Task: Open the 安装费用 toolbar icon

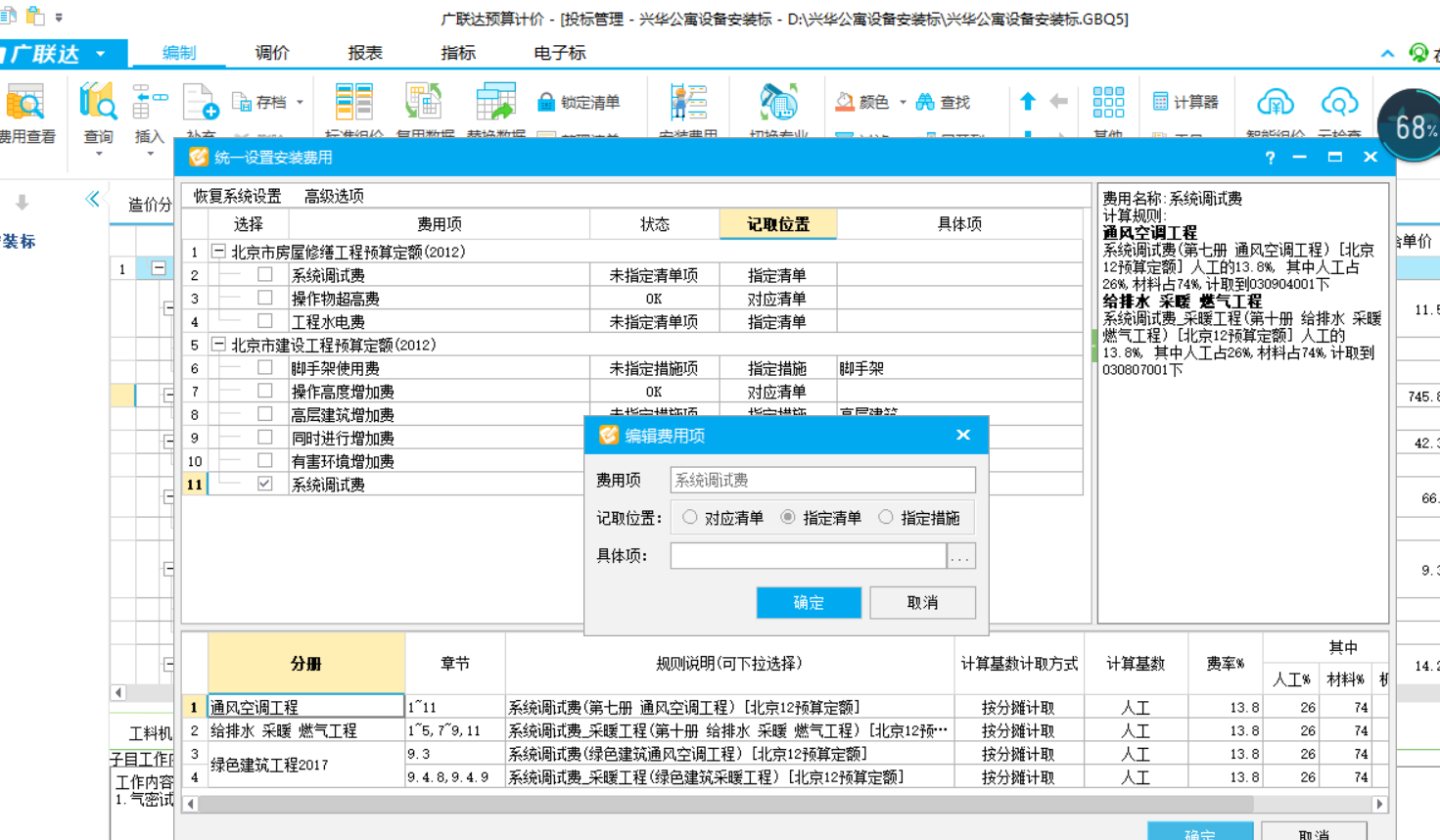Action: 688,103
